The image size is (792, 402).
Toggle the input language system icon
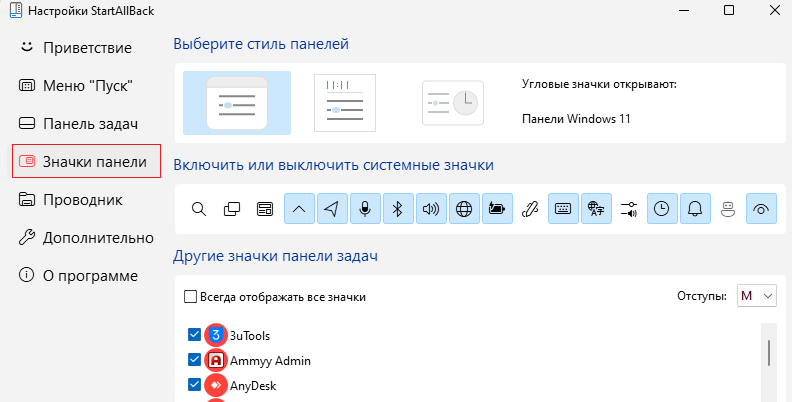point(597,209)
